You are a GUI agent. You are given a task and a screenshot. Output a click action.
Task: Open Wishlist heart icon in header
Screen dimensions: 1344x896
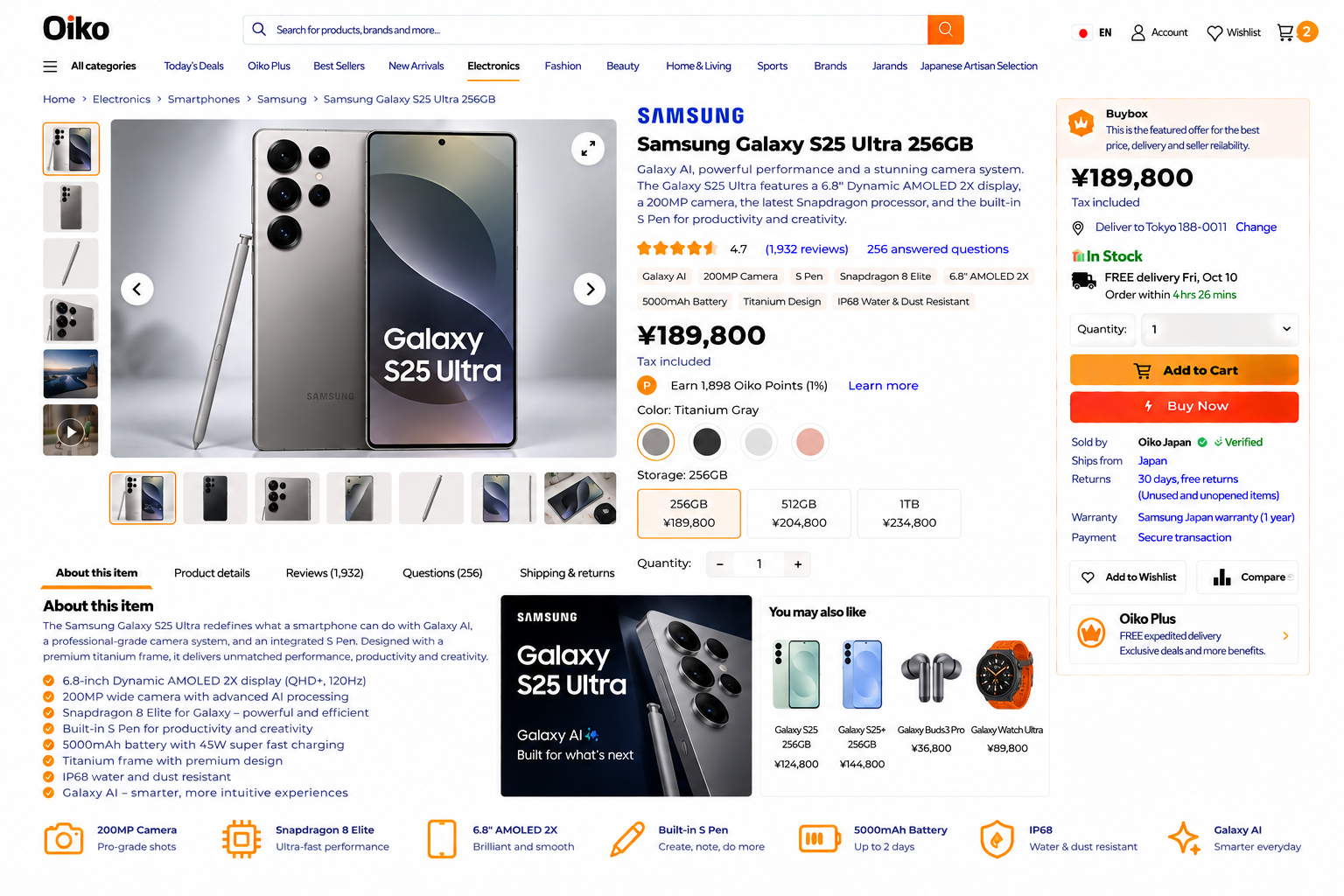pos(1214,33)
